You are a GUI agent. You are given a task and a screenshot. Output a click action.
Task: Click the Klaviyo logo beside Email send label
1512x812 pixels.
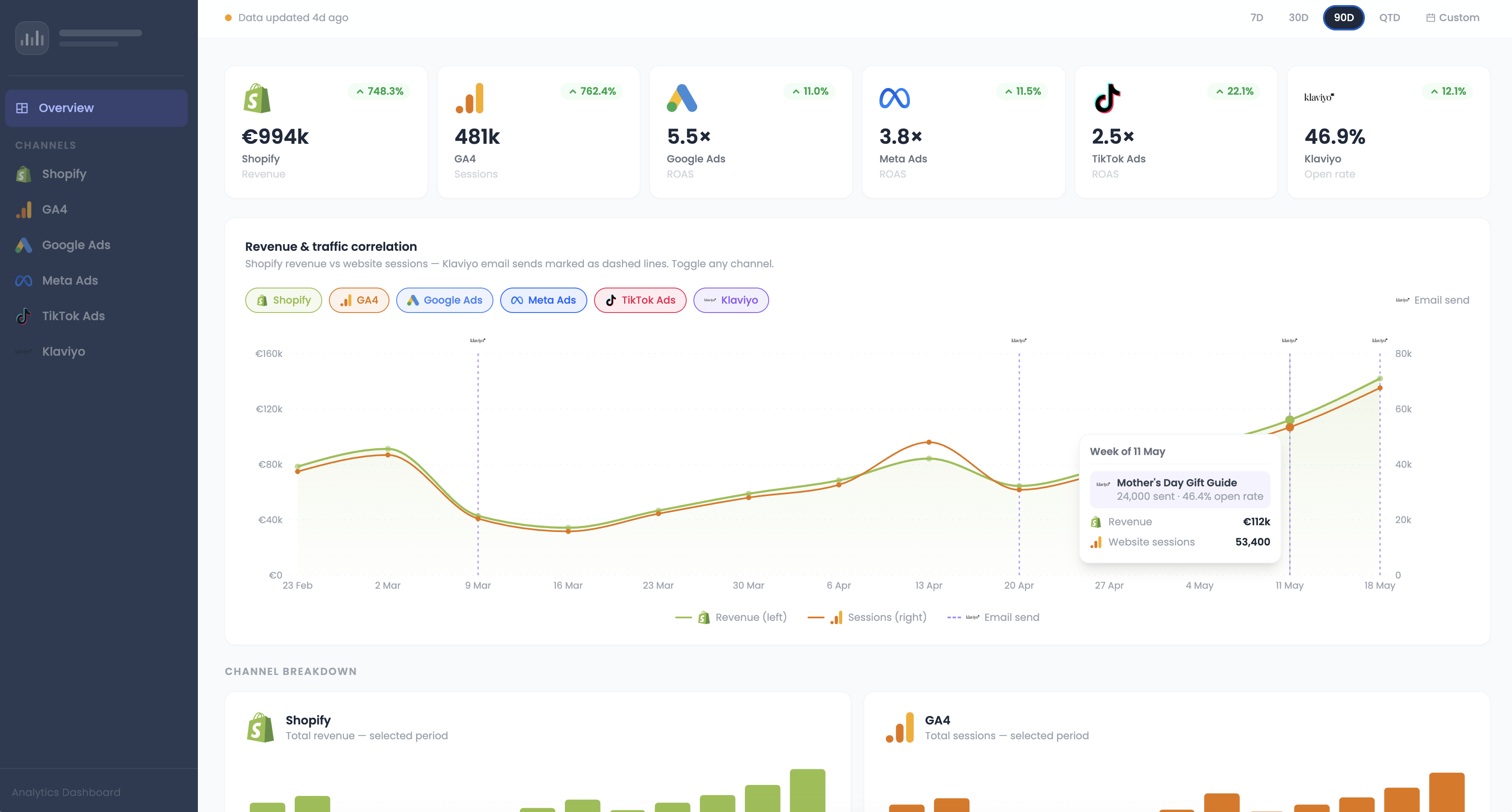[x=1403, y=300]
